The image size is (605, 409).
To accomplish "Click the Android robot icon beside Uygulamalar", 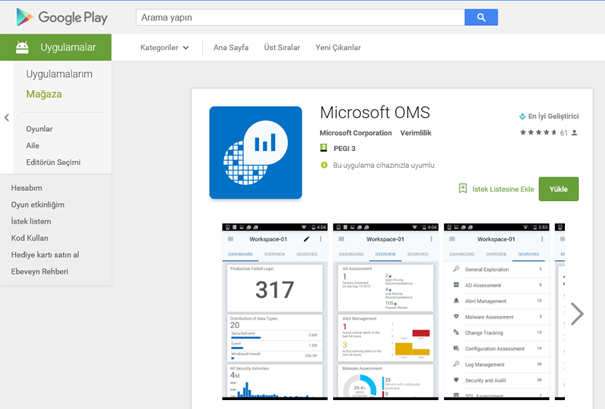I will 22,47.
